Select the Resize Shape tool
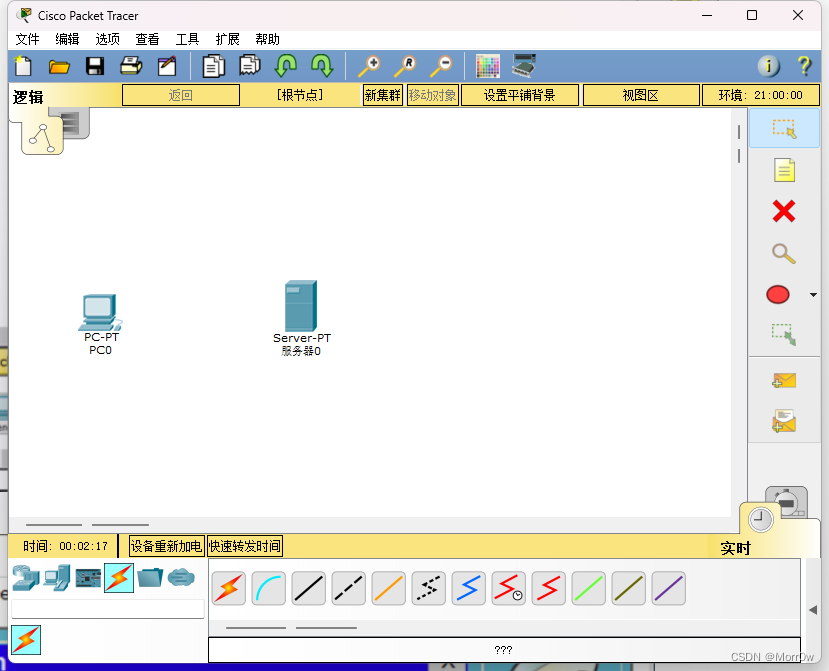 coord(784,335)
